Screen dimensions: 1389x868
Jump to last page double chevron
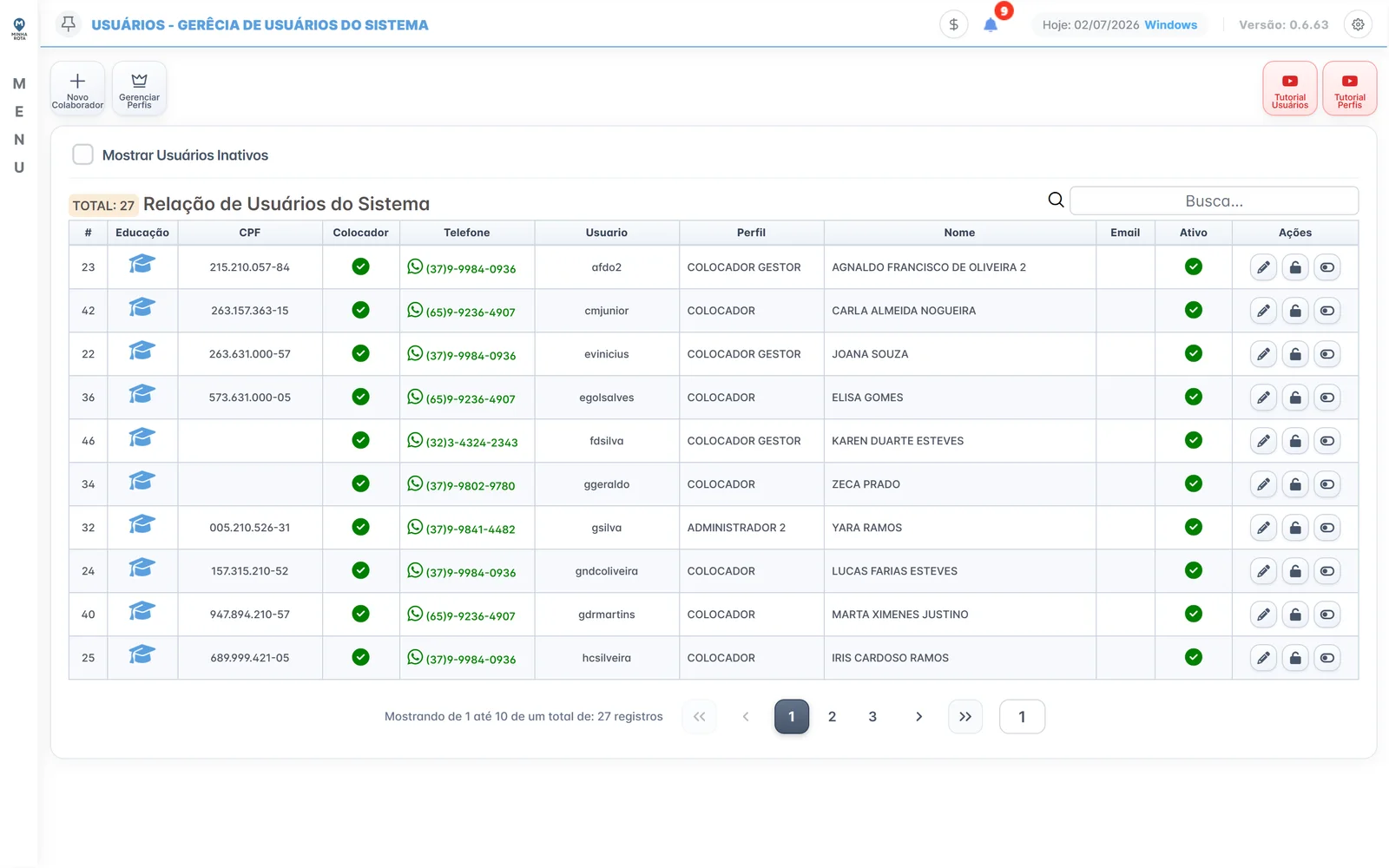(x=965, y=717)
